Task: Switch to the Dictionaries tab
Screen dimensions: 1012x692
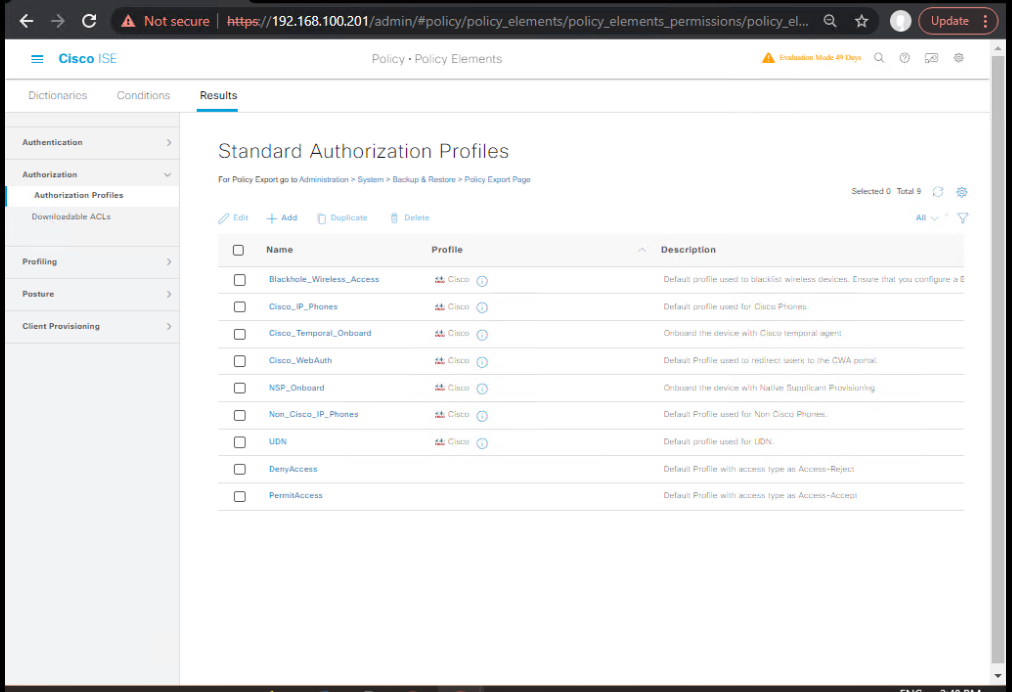Action: [57, 96]
